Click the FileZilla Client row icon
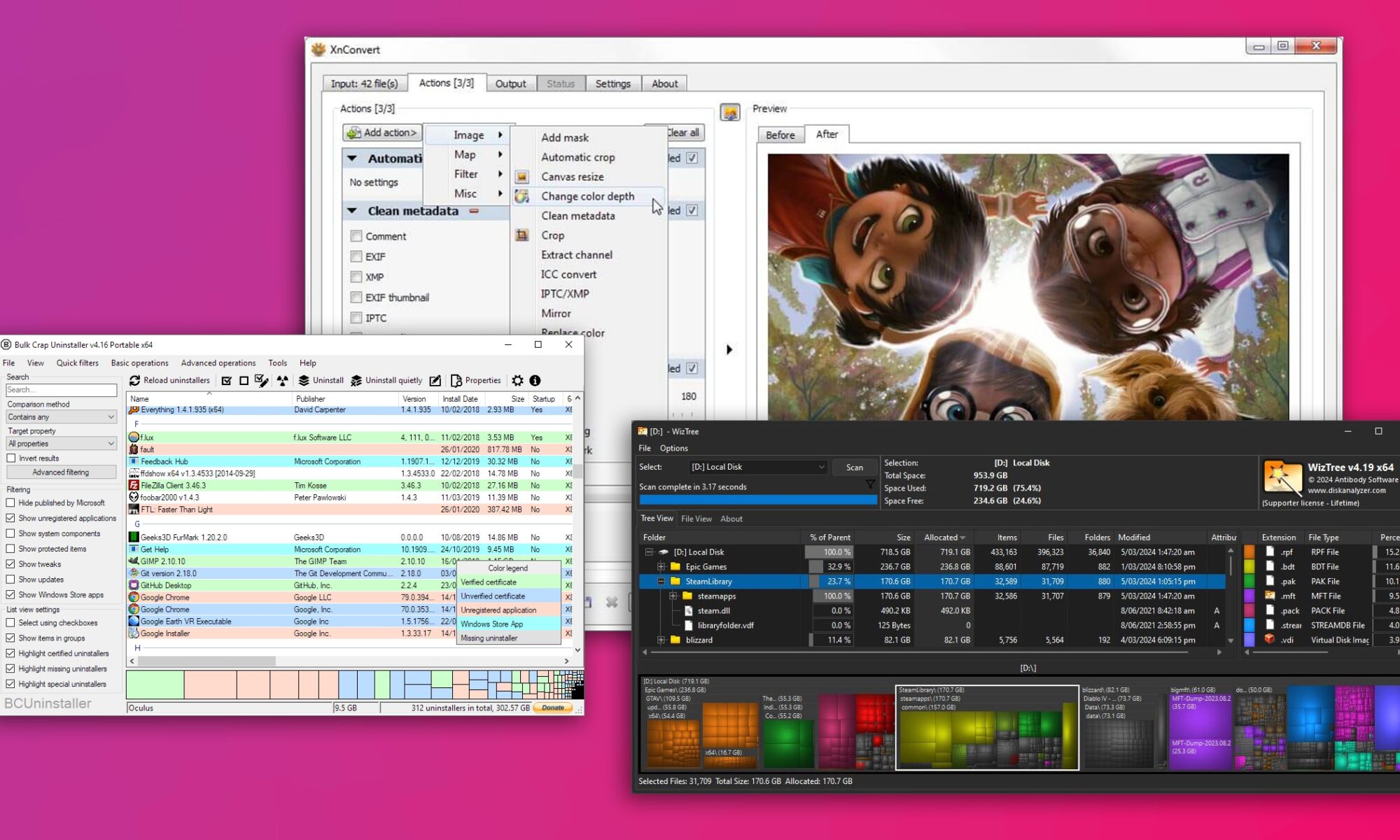 (x=134, y=485)
